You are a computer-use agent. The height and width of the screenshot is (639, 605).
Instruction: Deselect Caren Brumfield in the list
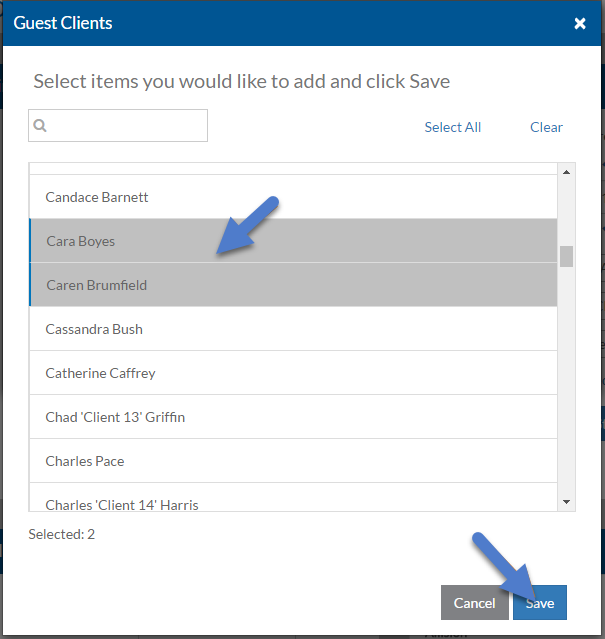click(x=293, y=285)
